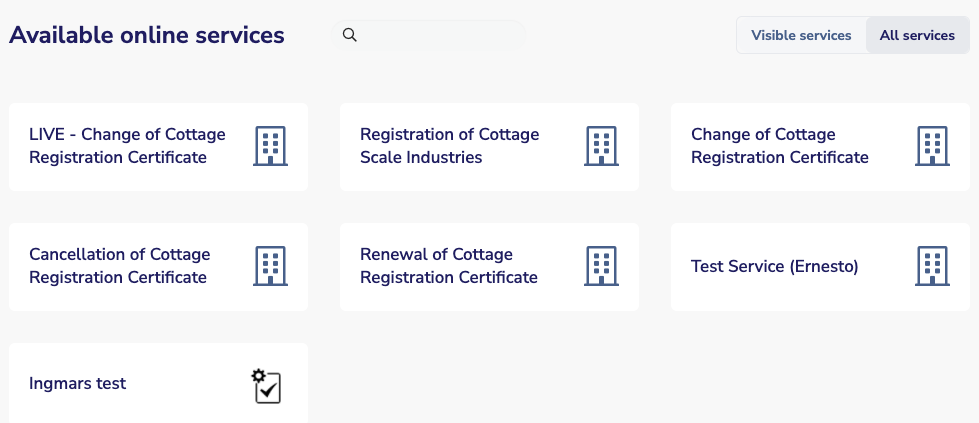Open the Ingmars test service
Viewport: 979px width, 423px height.
(159, 383)
